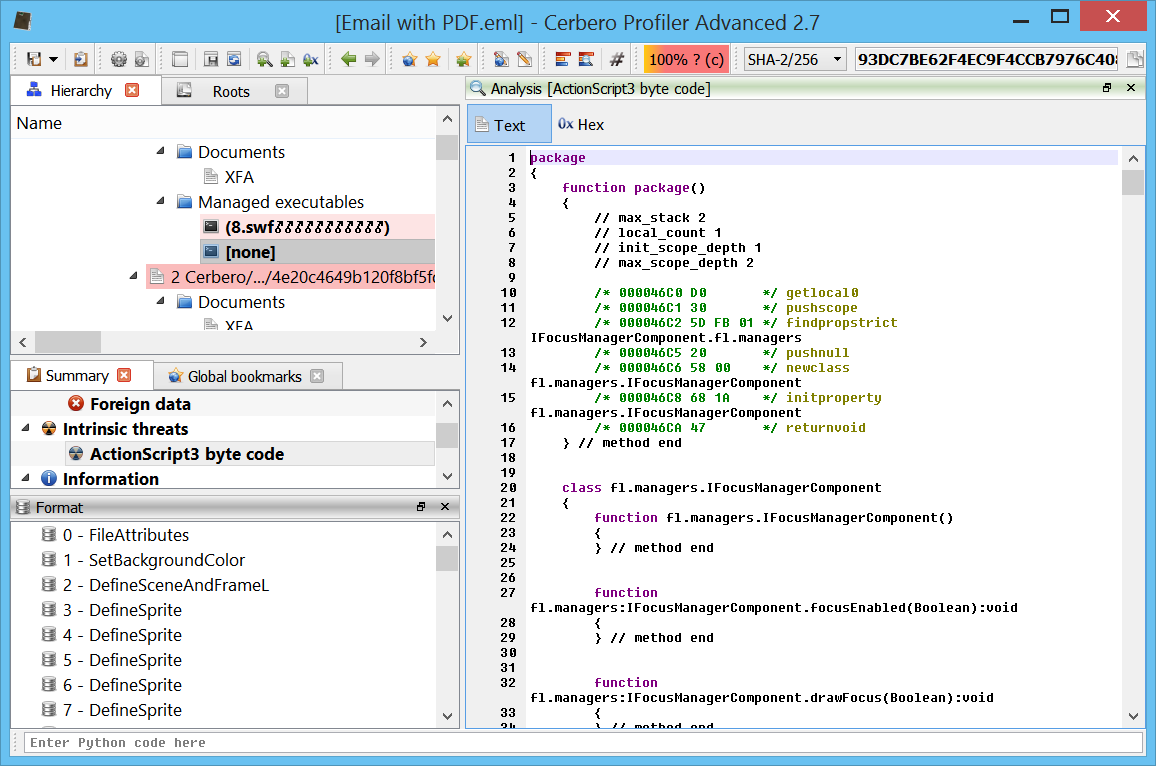Collapse the Information section
This screenshot has height=766, width=1156.
click(27, 478)
